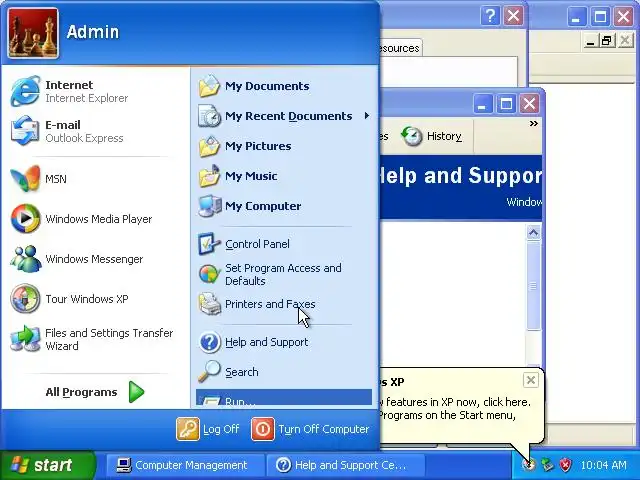640x480 pixels.
Task: Click the Start button
Action: click(x=46, y=465)
